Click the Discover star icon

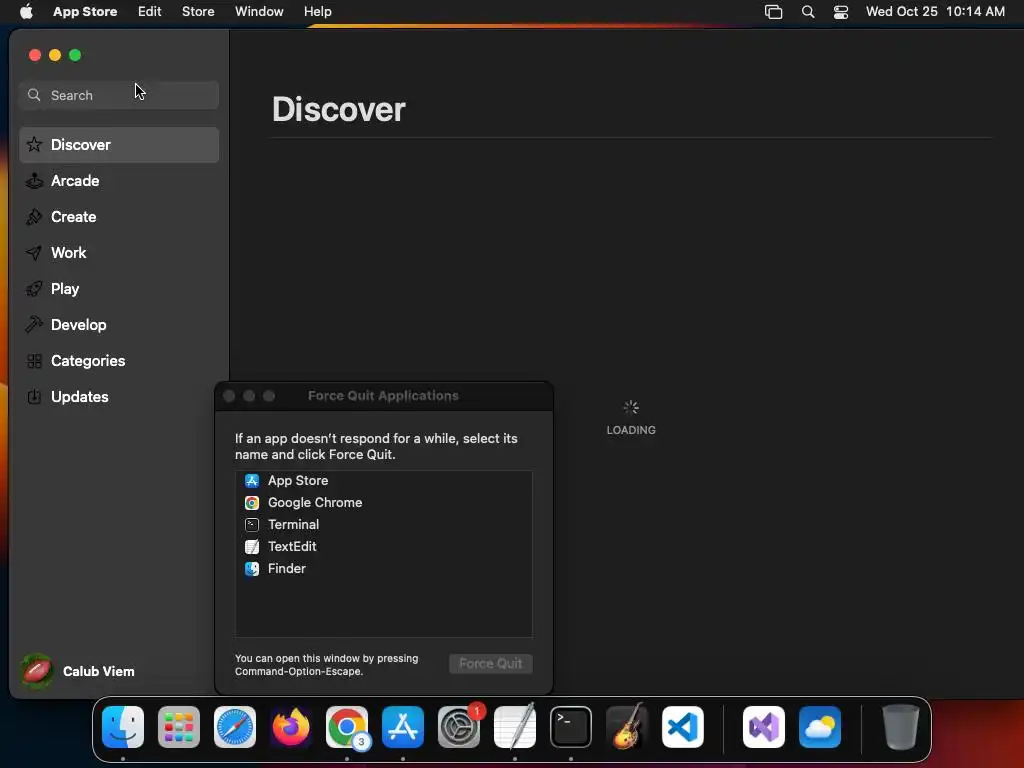[x=34, y=144]
